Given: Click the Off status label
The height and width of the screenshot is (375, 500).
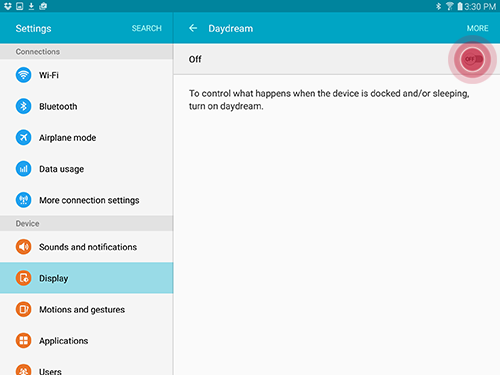Looking at the screenshot, I should (x=195, y=59).
